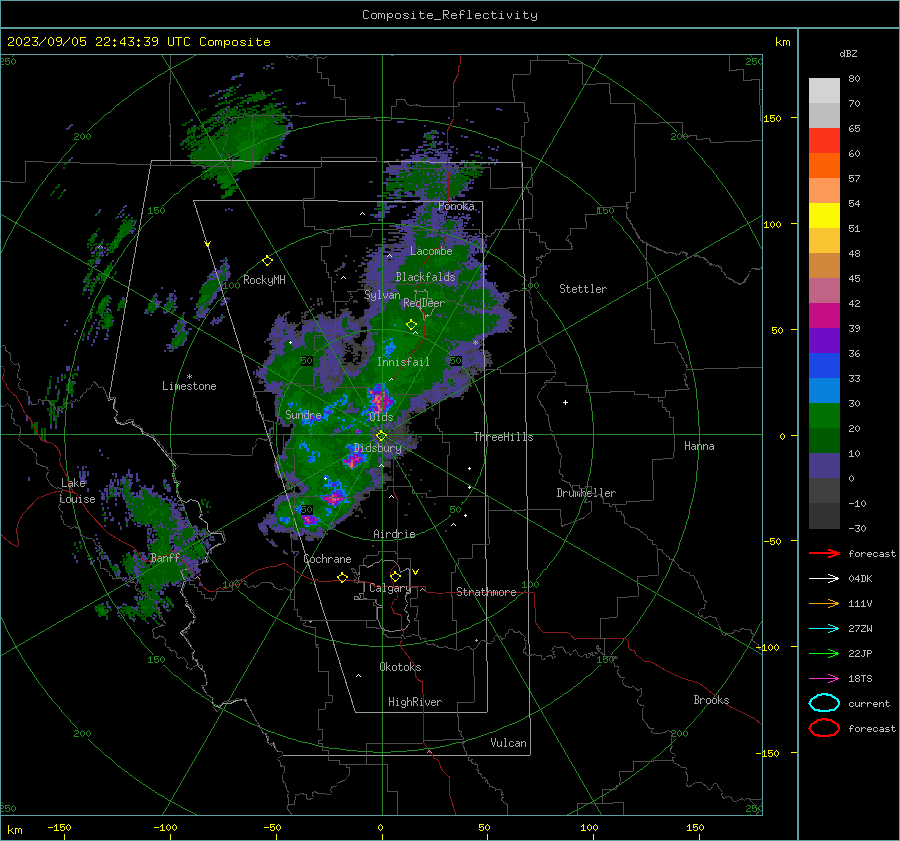Screen dimensions: 900x841
Task: Select the 33 dBZ blue swatch
Action: (x=824, y=365)
